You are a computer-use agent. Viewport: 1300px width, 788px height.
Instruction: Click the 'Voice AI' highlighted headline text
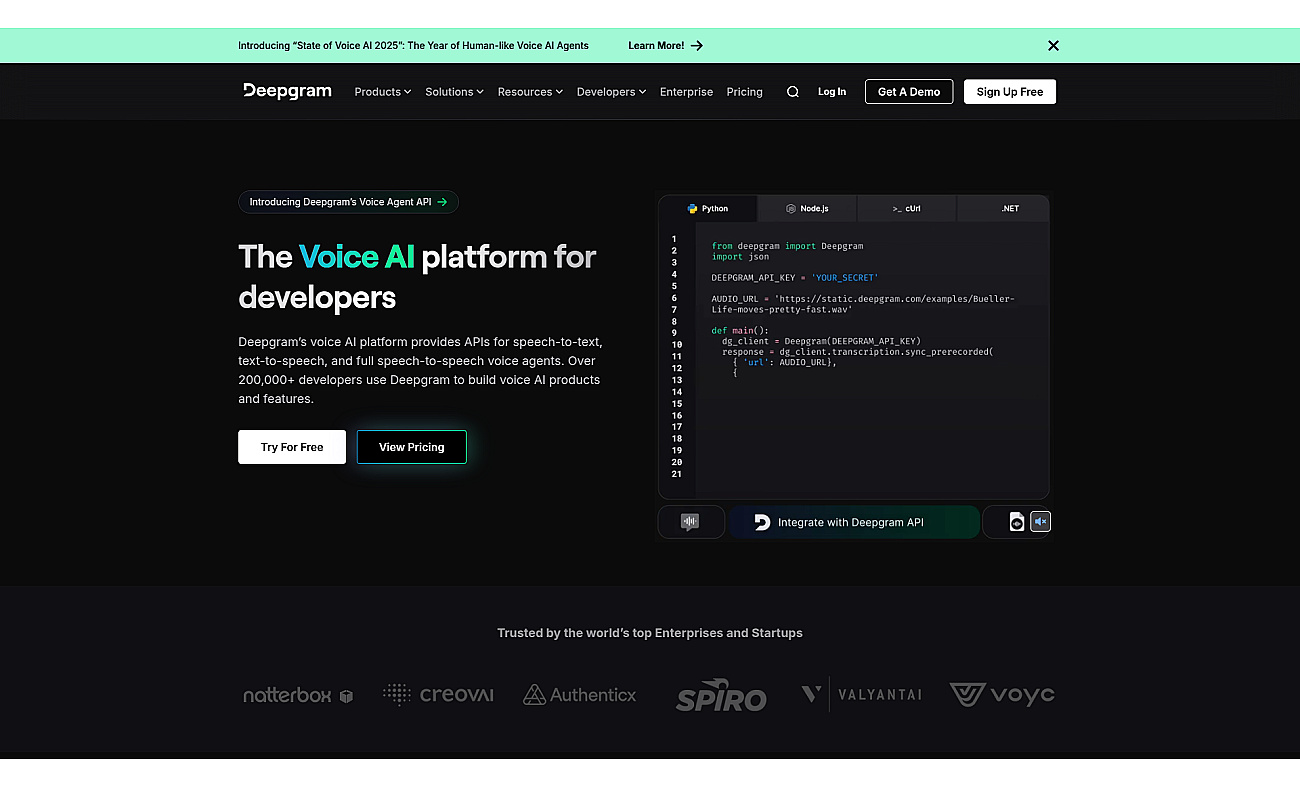(x=357, y=257)
